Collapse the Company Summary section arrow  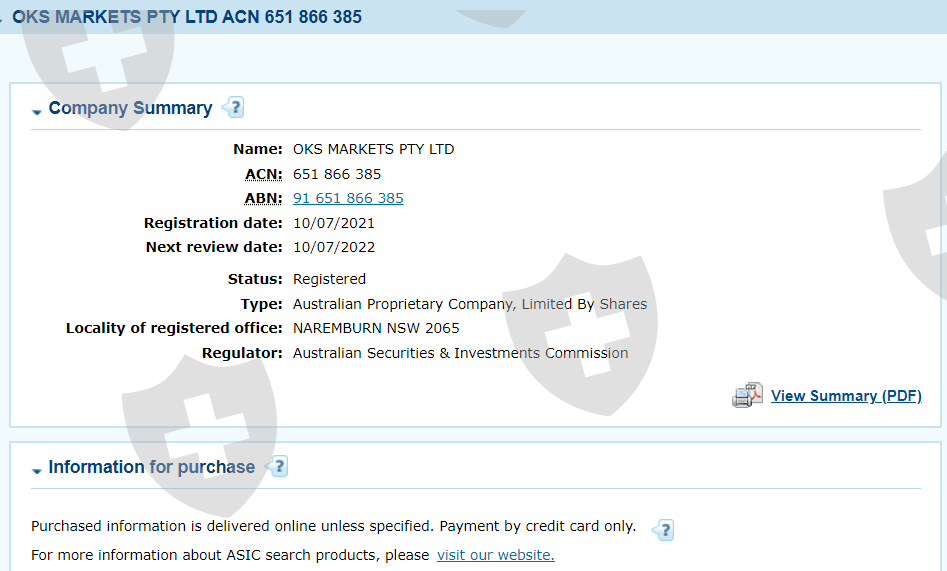(x=37, y=111)
